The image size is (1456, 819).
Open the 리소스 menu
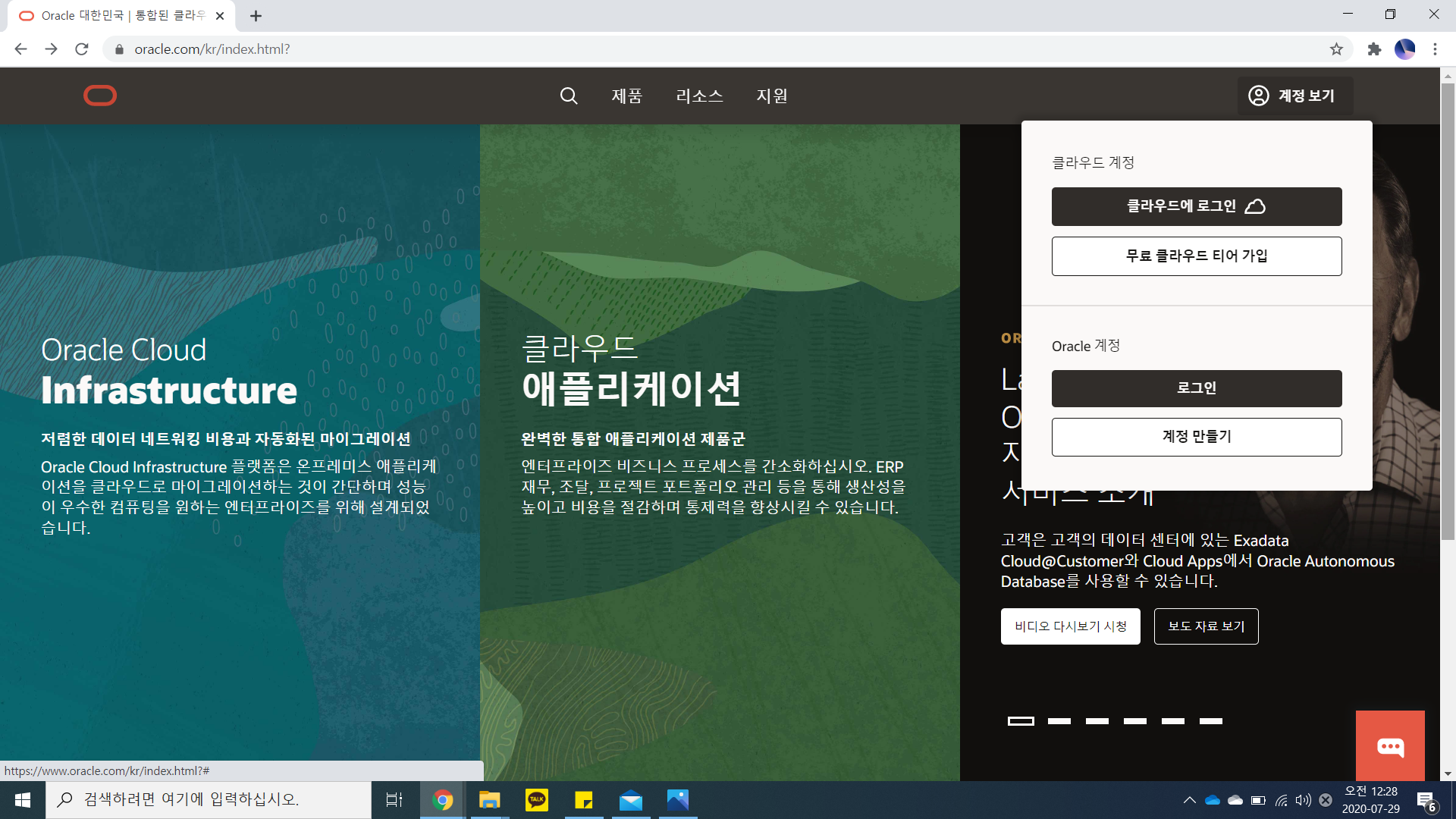[x=699, y=96]
